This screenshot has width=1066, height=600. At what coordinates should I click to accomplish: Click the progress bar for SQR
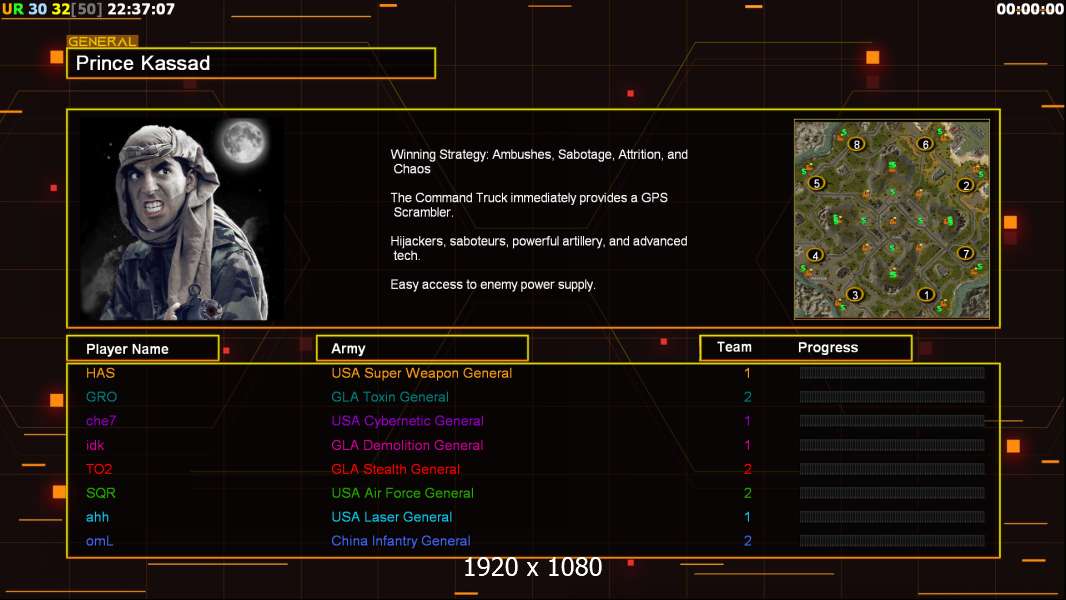click(892, 493)
